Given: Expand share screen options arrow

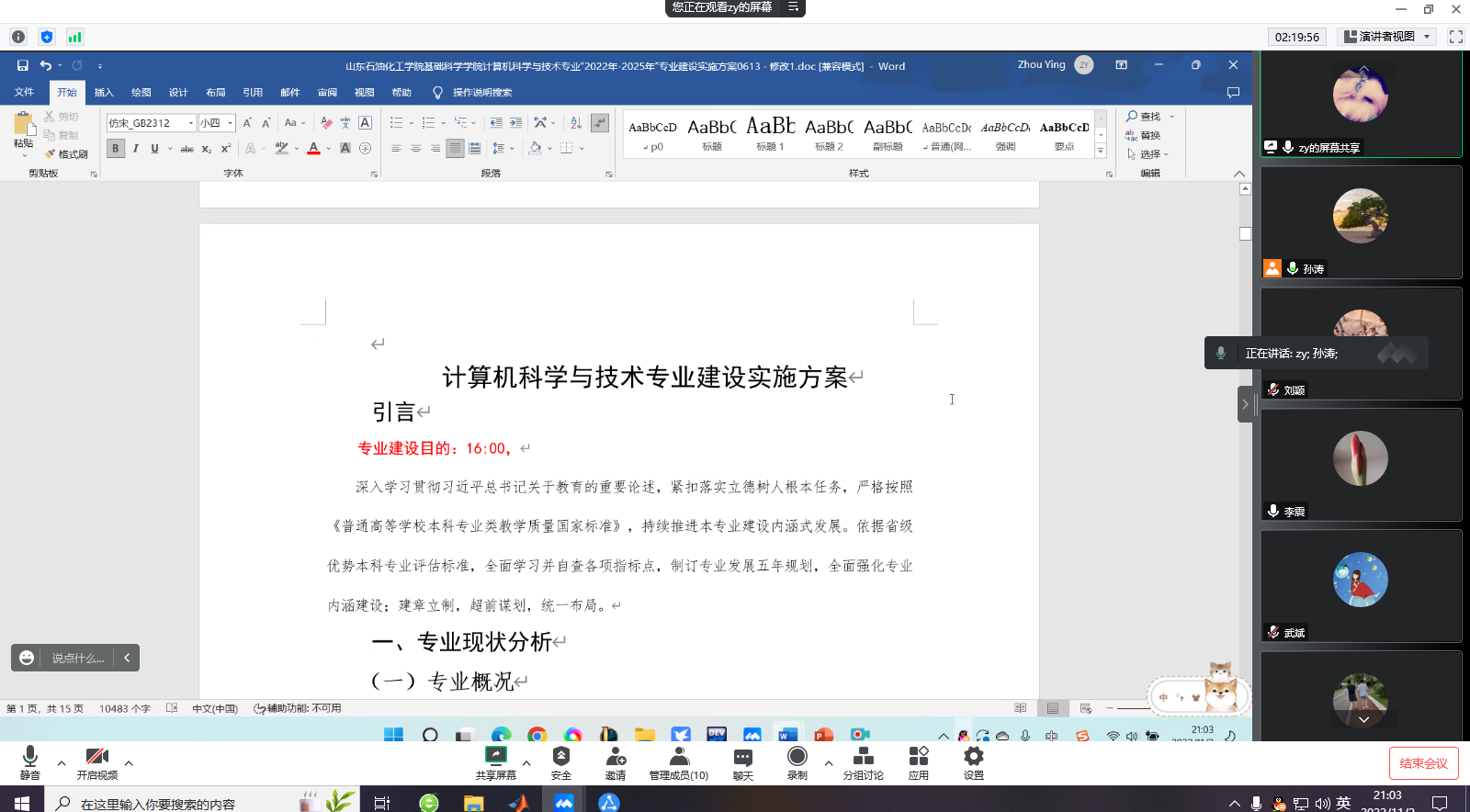Looking at the screenshot, I should (526, 763).
